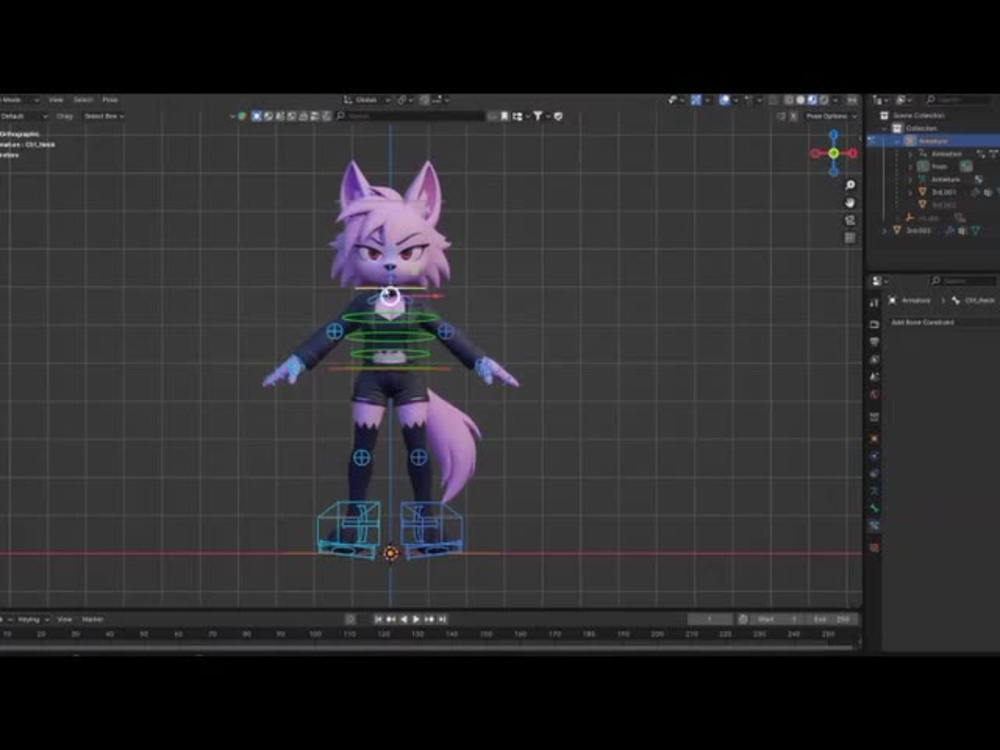
Task: Click the shield icon at the toolbar end
Action: (x=558, y=116)
